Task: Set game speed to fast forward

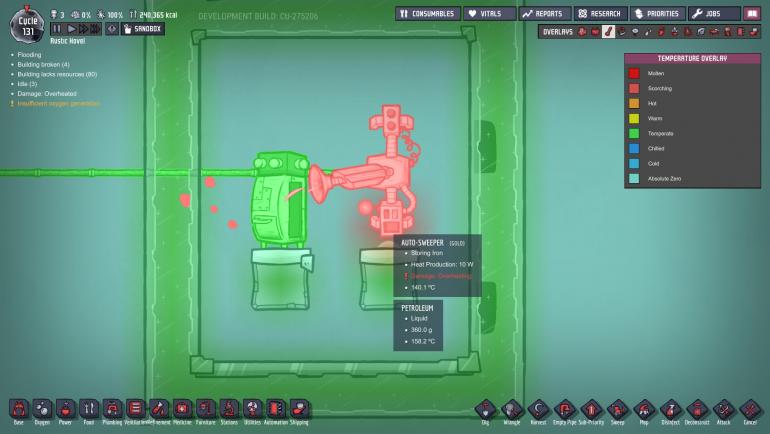Action: tap(83, 29)
